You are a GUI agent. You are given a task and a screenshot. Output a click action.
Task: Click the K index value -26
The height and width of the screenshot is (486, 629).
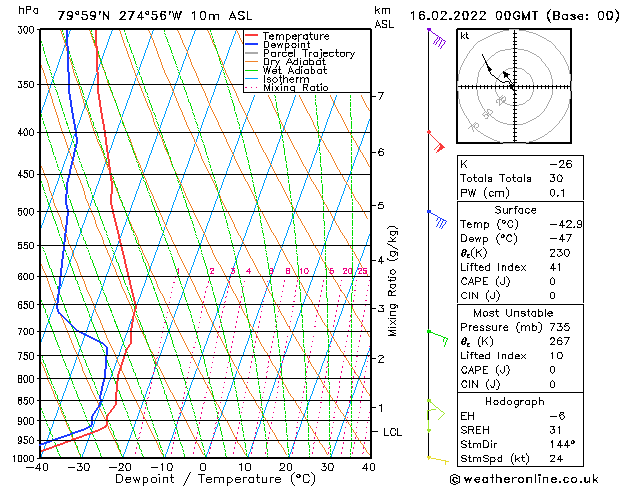[x=561, y=164]
